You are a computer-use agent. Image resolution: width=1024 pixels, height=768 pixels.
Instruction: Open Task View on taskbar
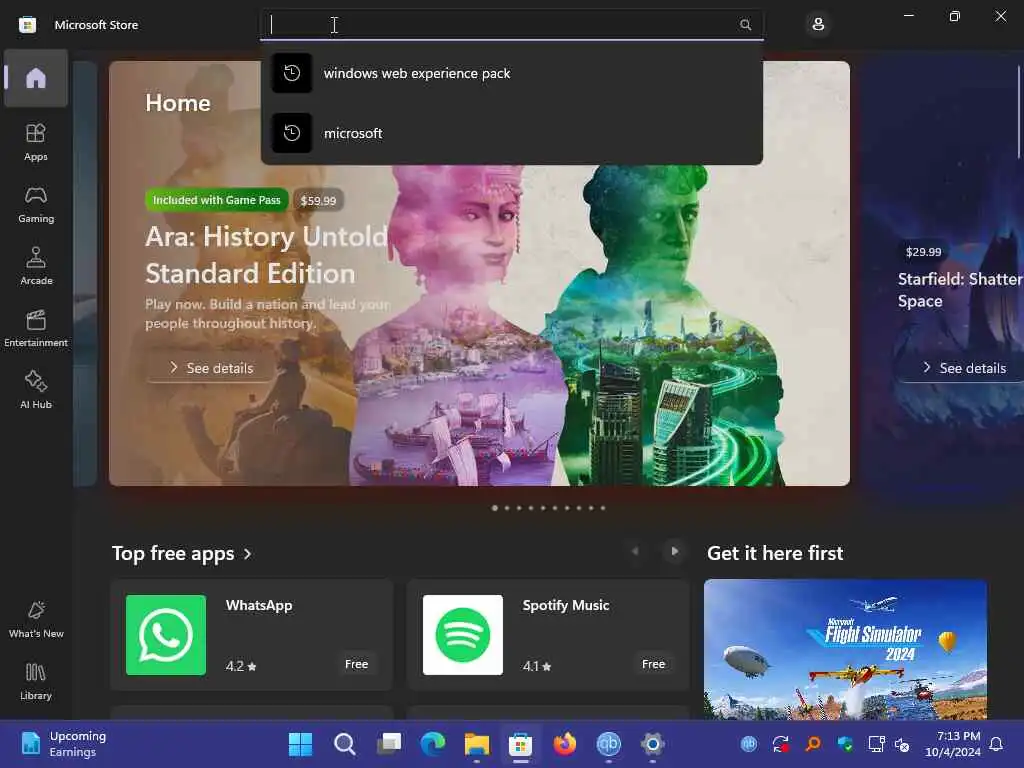(389, 744)
